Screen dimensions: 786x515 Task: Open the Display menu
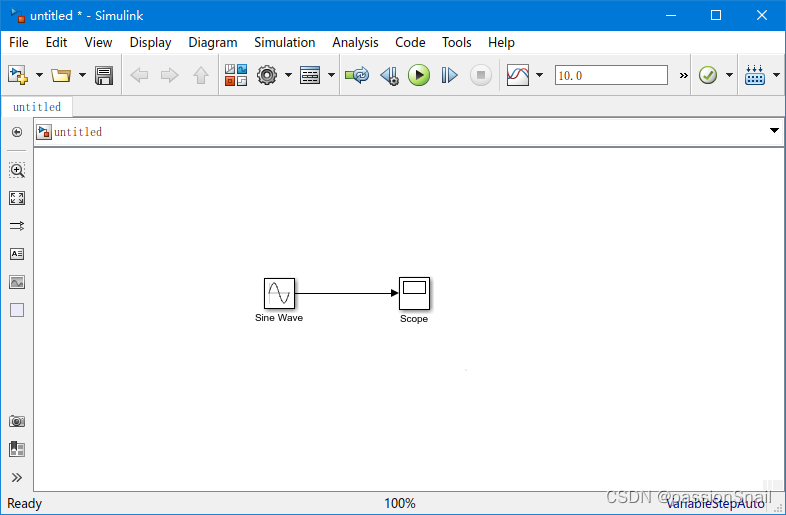click(x=150, y=43)
